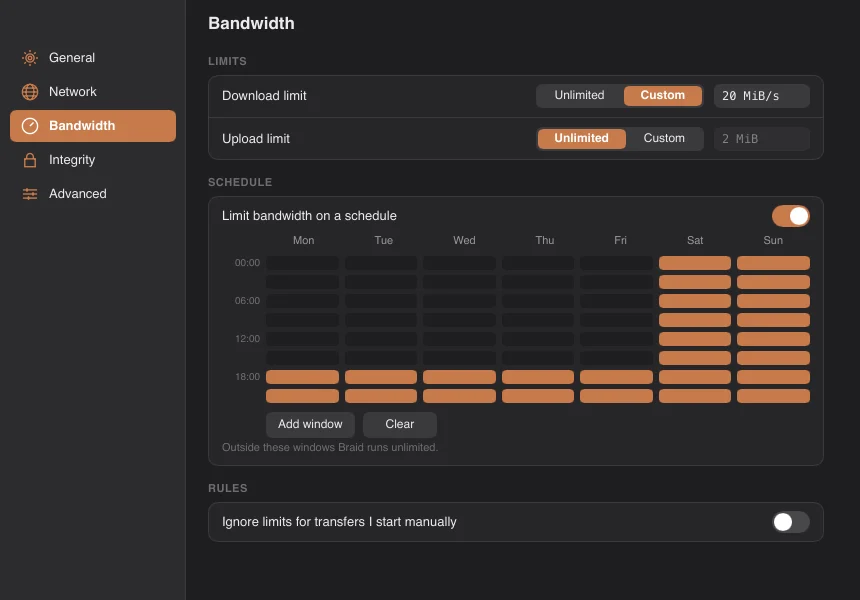Select the Bandwidth sidebar tab

point(93,126)
